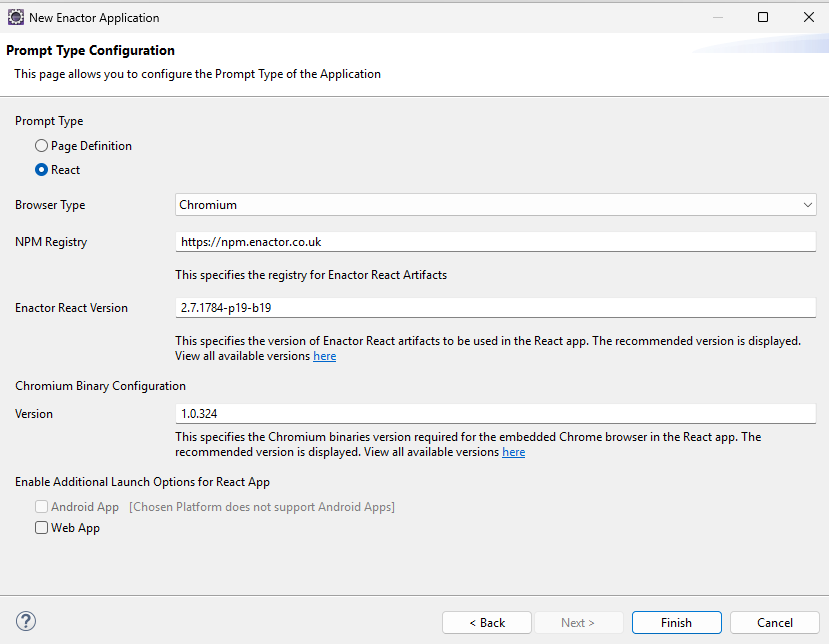Tick the Android App checkbox
829x644 pixels.
pyautogui.click(x=42, y=507)
